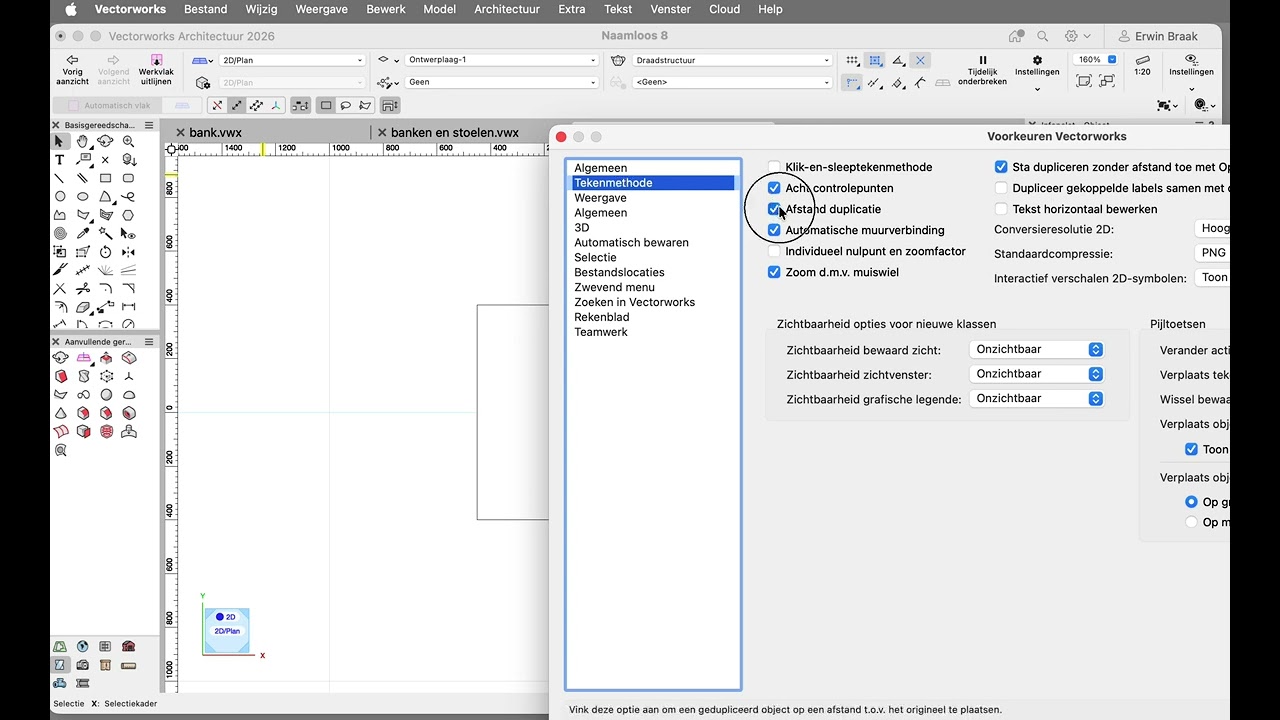Select the Sphere tool in Aanvullende palette
The image size is (1280, 720).
106,394
